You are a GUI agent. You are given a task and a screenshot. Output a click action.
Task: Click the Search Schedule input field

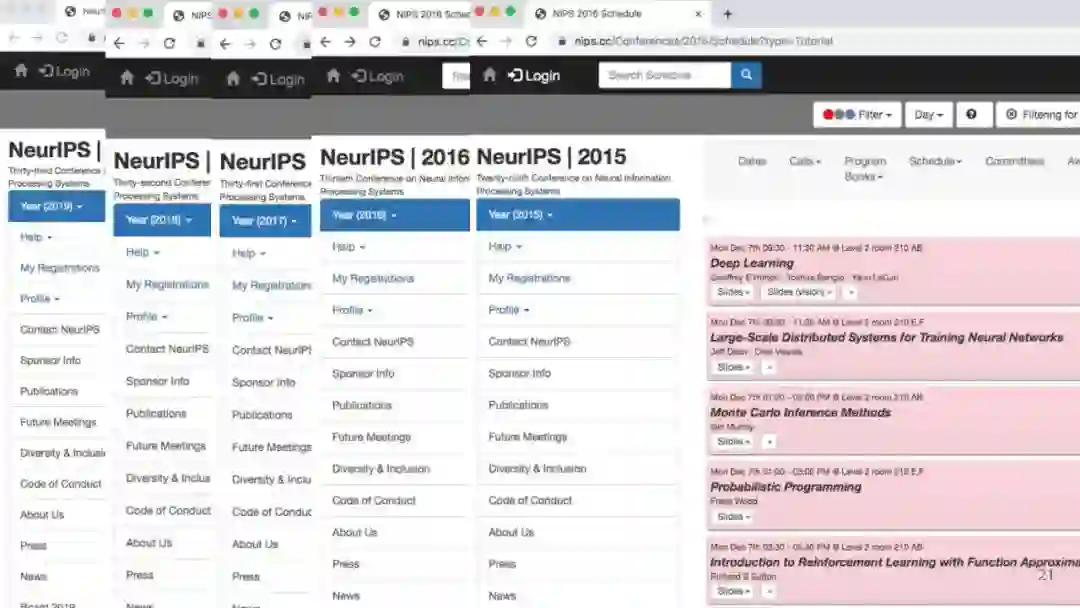pos(665,74)
